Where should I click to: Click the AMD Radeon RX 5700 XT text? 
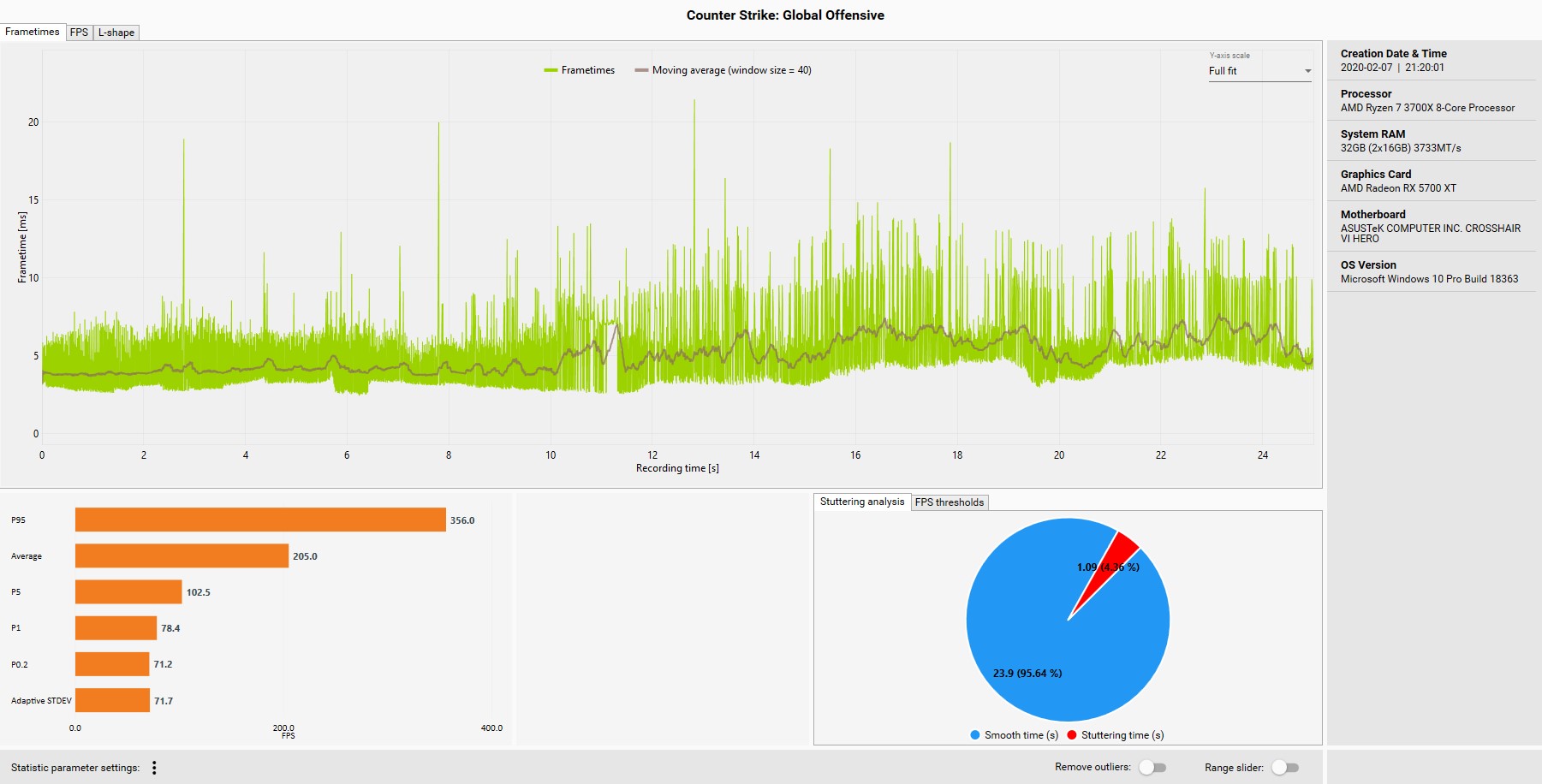point(1398,188)
